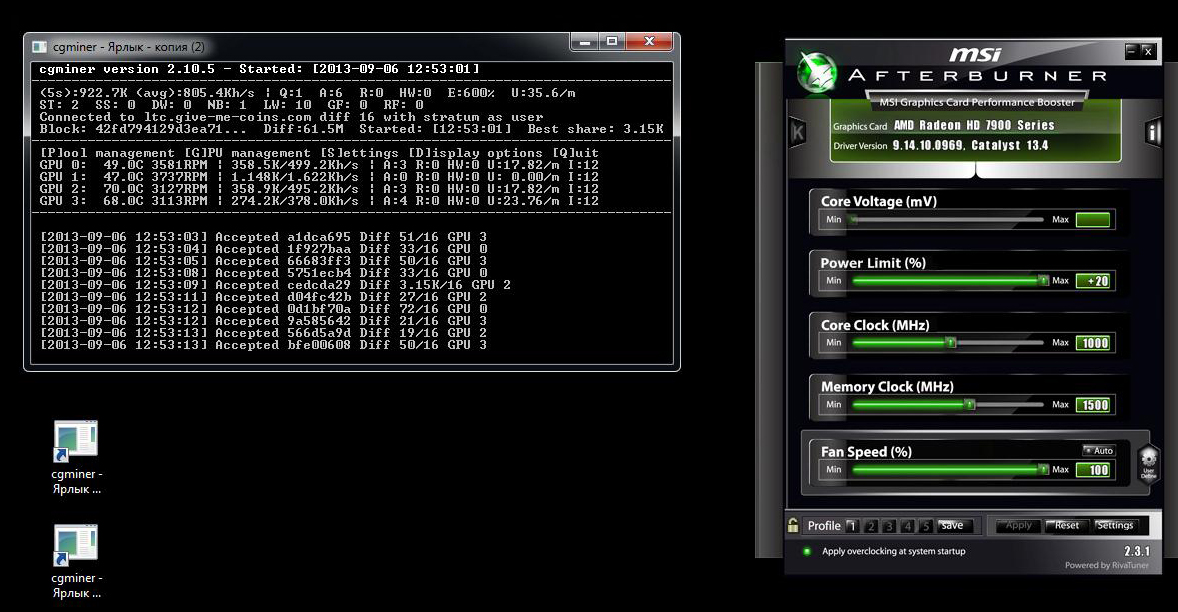Click the Reset button in Afterburner

(1067, 526)
